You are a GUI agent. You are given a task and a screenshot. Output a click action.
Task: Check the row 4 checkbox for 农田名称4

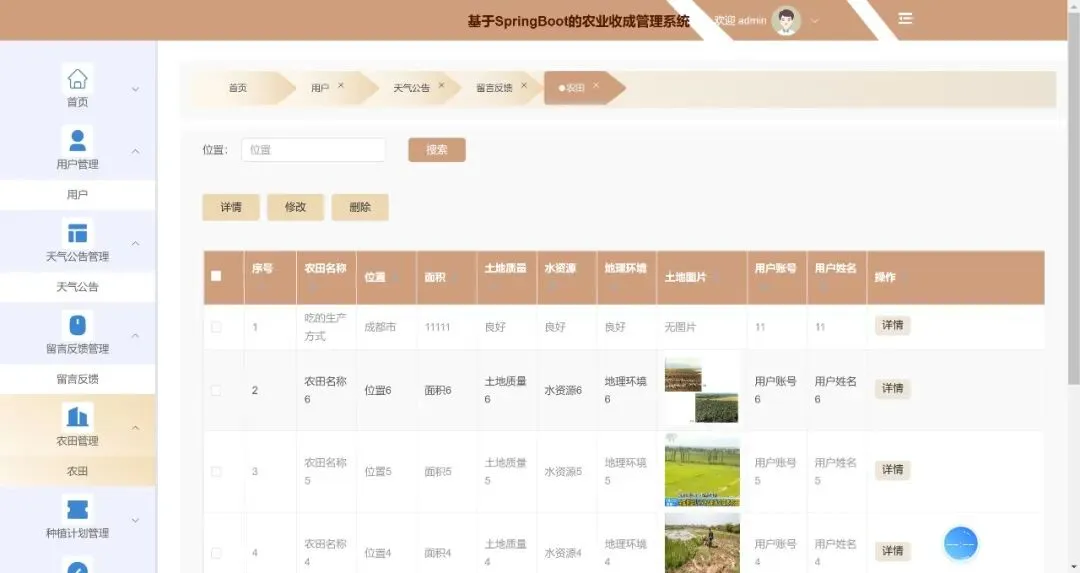tap(216, 553)
